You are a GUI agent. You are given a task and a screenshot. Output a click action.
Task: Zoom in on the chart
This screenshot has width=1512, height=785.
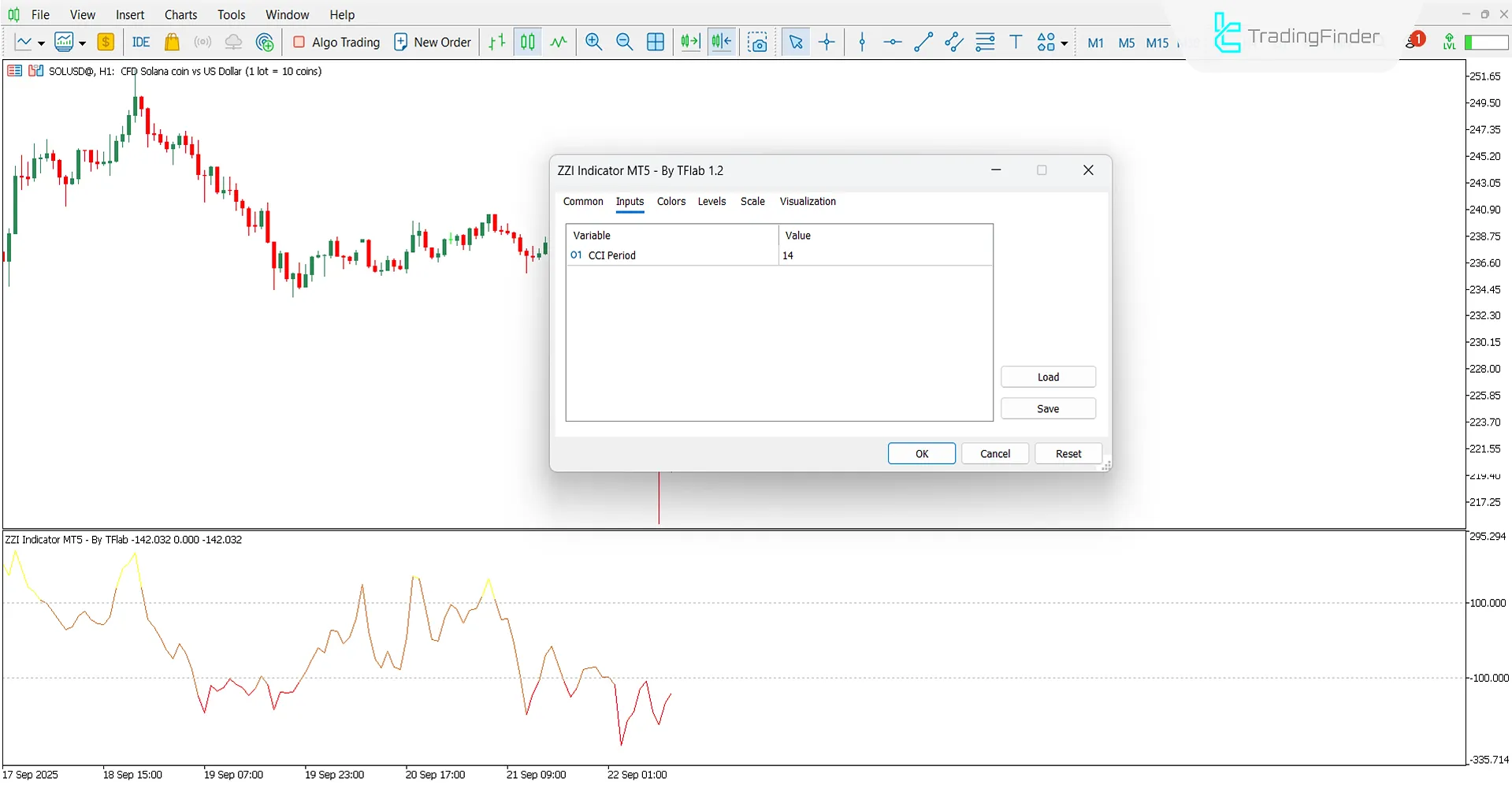click(x=593, y=42)
